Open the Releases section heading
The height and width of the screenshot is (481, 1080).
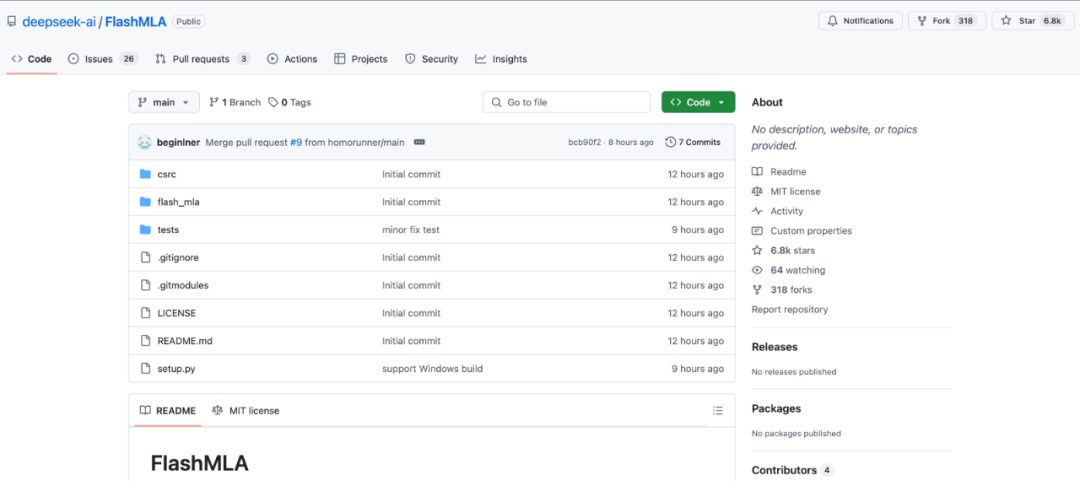[775, 347]
